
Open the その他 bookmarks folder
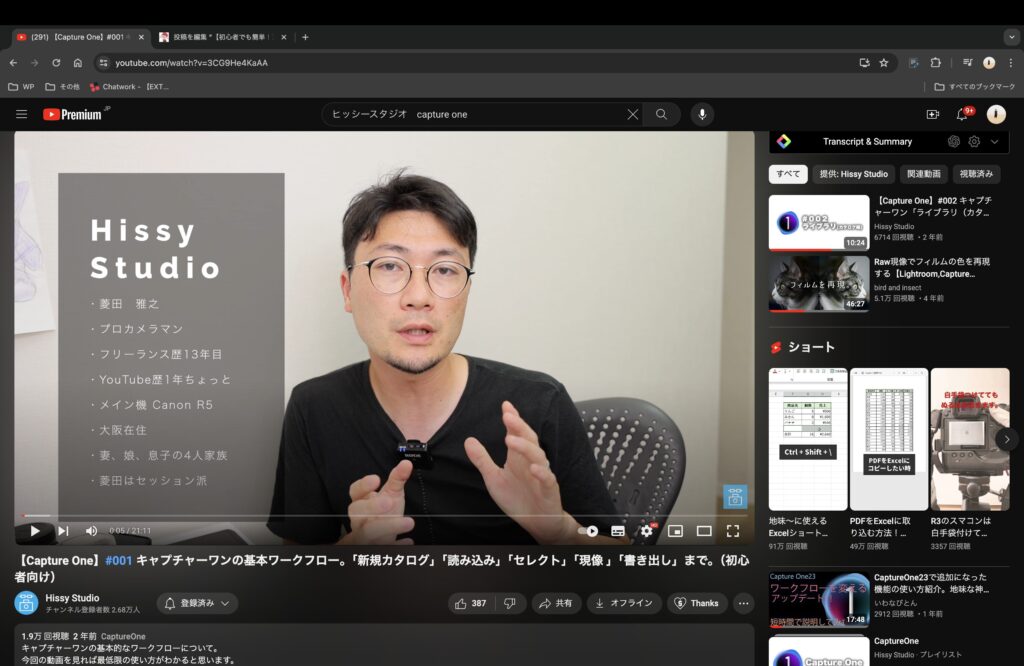pyautogui.click(x=62, y=86)
